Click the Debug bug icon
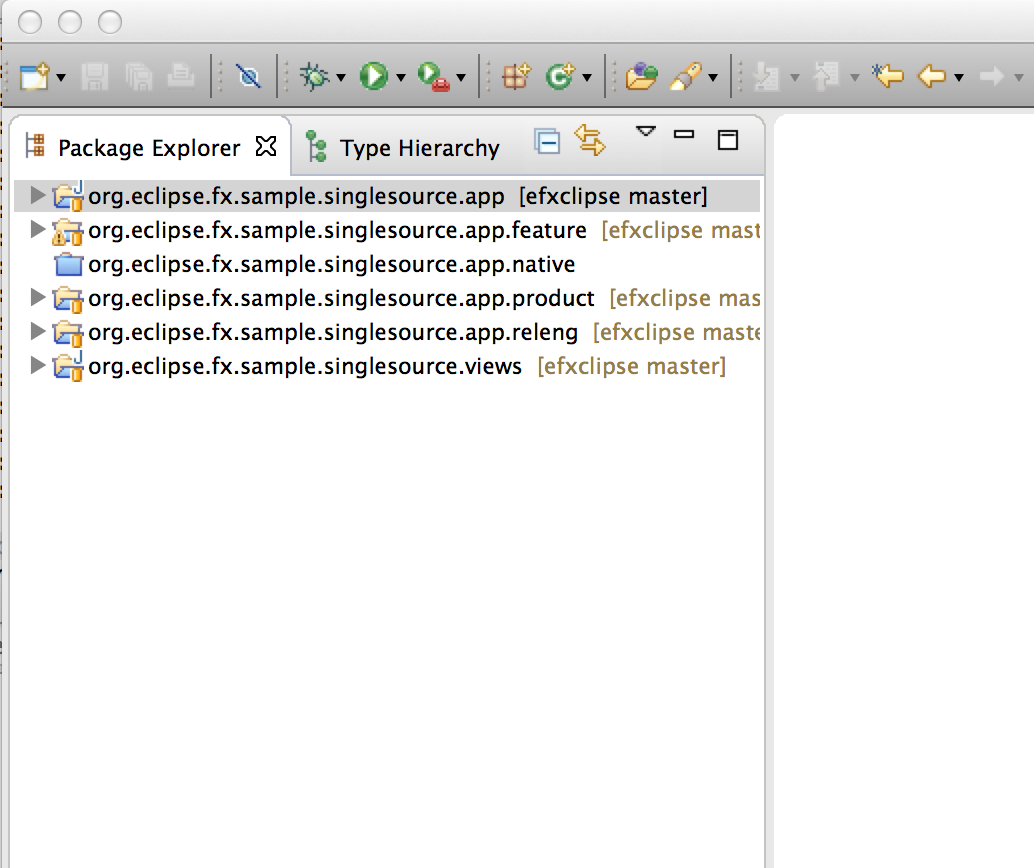The width and height of the screenshot is (1034, 868). click(x=315, y=76)
